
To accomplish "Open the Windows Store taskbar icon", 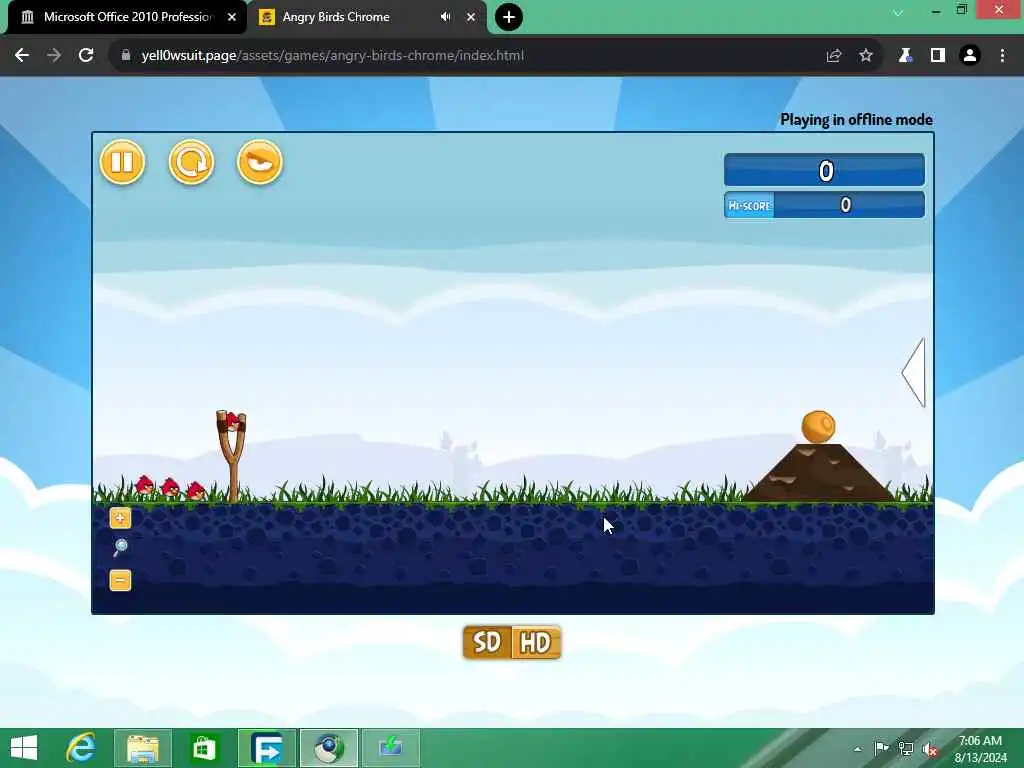I will point(204,748).
